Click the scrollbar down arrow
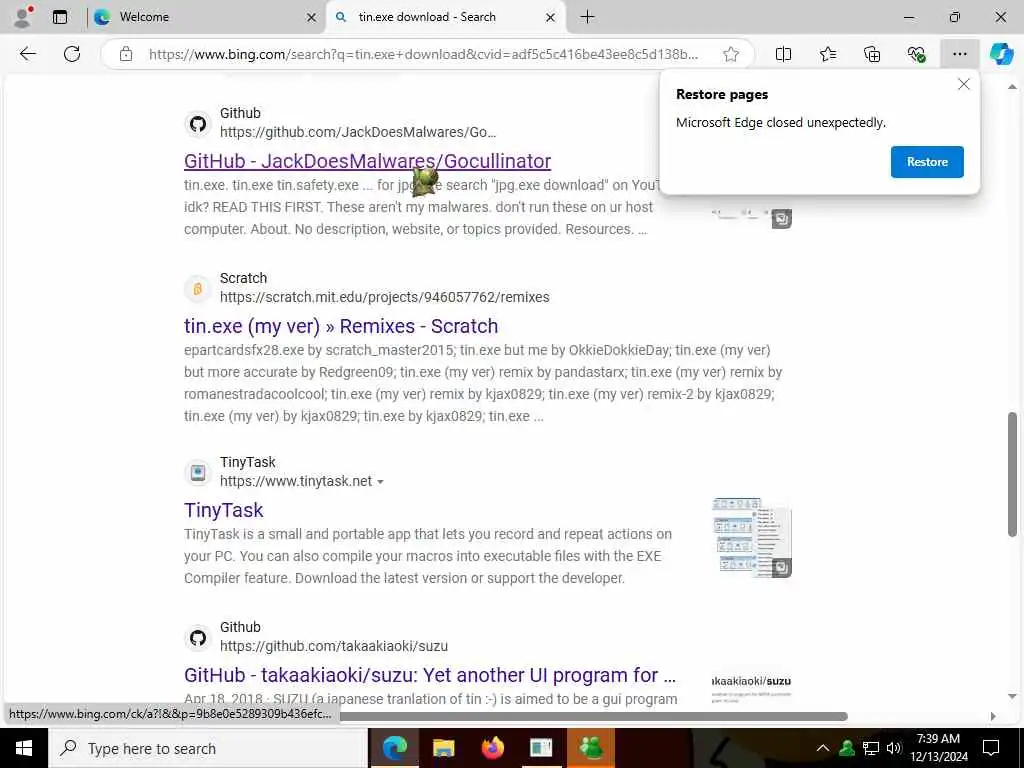The height and width of the screenshot is (768, 1024). (x=1012, y=697)
